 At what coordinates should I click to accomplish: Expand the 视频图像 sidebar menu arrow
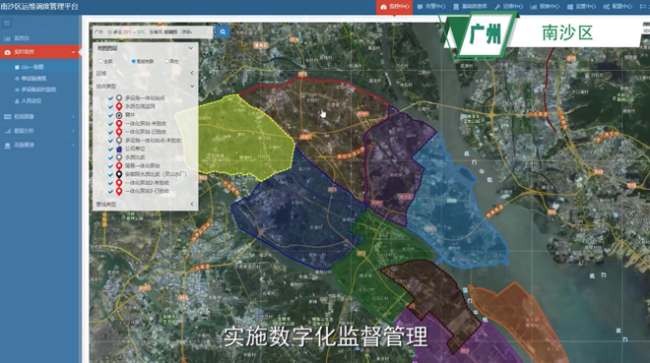[x=73, y=117]
